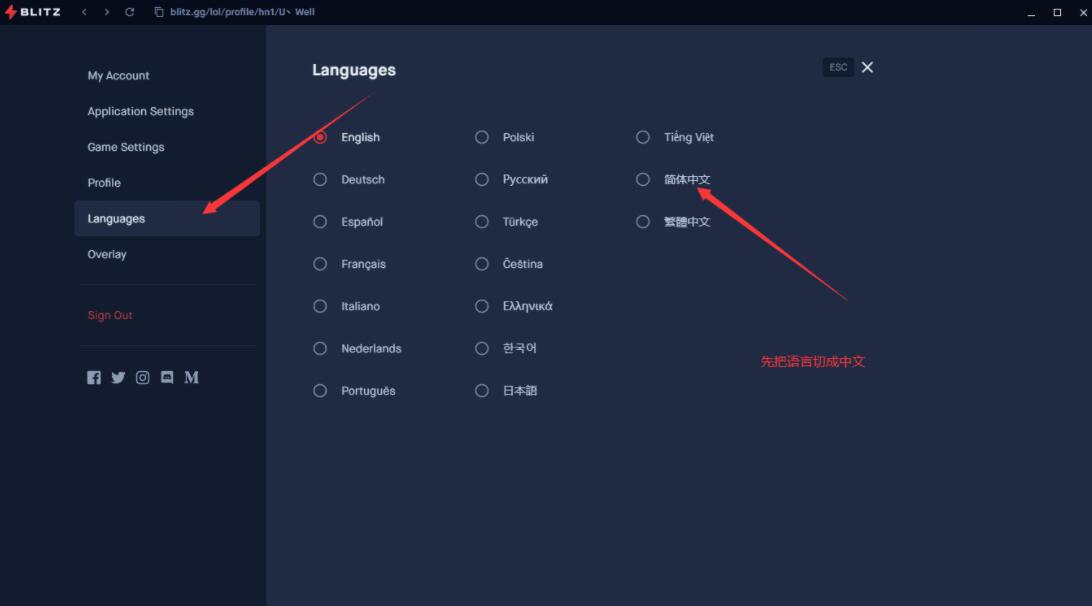
Task: Select Русский language option
Action: (x=482, y=180)
